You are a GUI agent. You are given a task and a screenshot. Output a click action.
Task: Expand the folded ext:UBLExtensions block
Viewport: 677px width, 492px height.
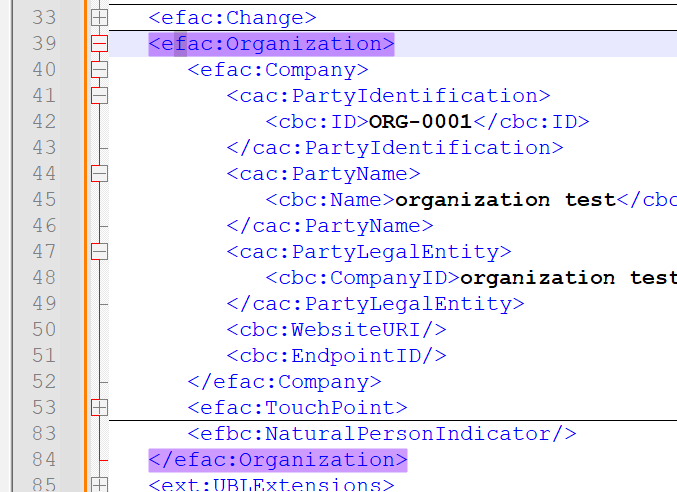99,484
